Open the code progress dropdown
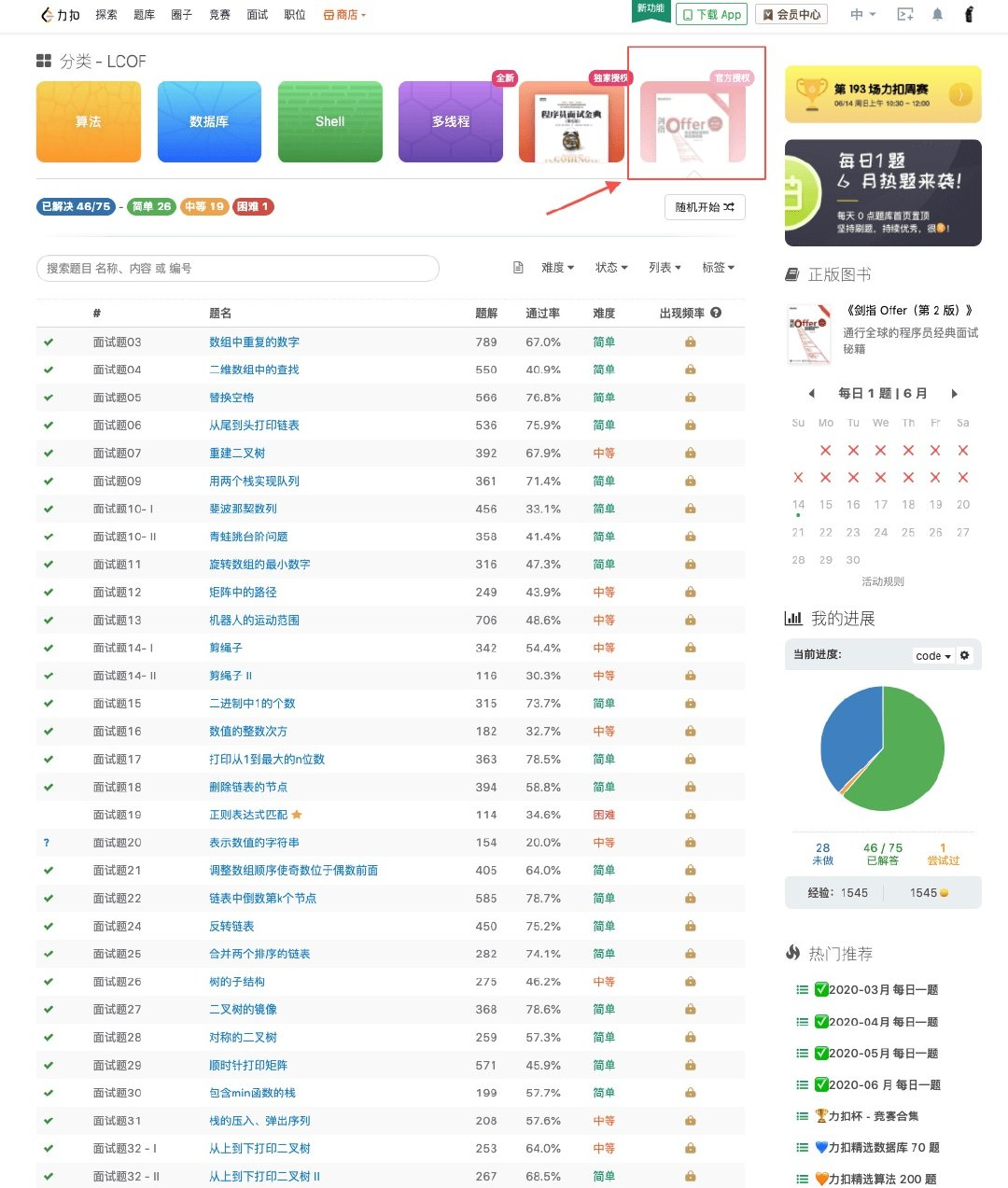 tap(933, 656)
